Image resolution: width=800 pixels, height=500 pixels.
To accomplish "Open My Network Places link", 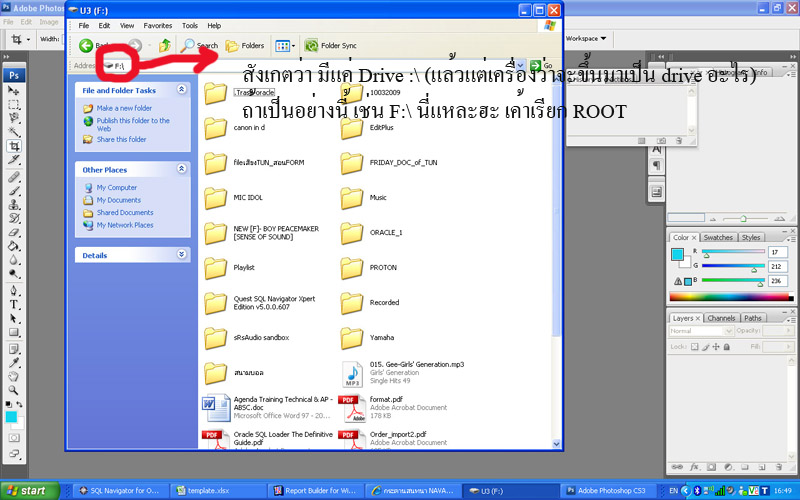I will (x=125, y=225).
